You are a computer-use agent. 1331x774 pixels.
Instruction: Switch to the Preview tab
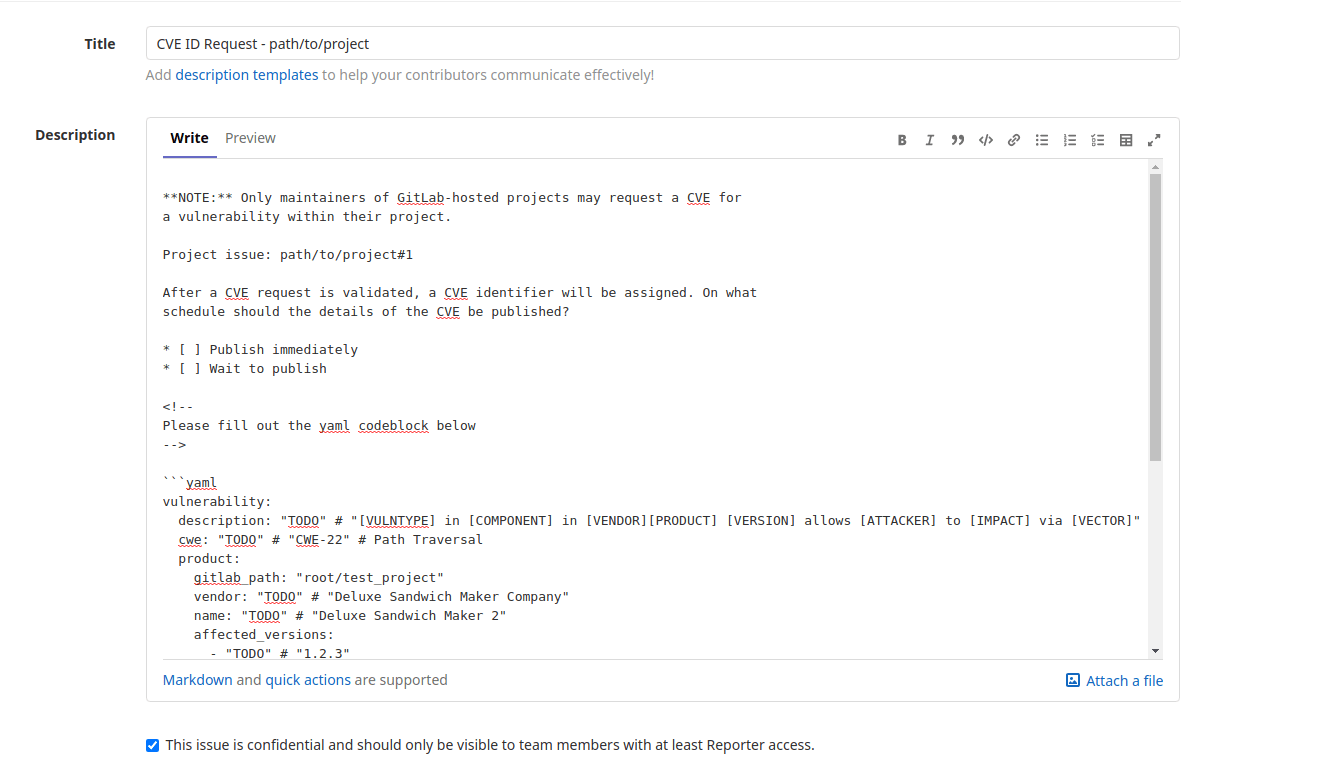click(x=250, y=137)
